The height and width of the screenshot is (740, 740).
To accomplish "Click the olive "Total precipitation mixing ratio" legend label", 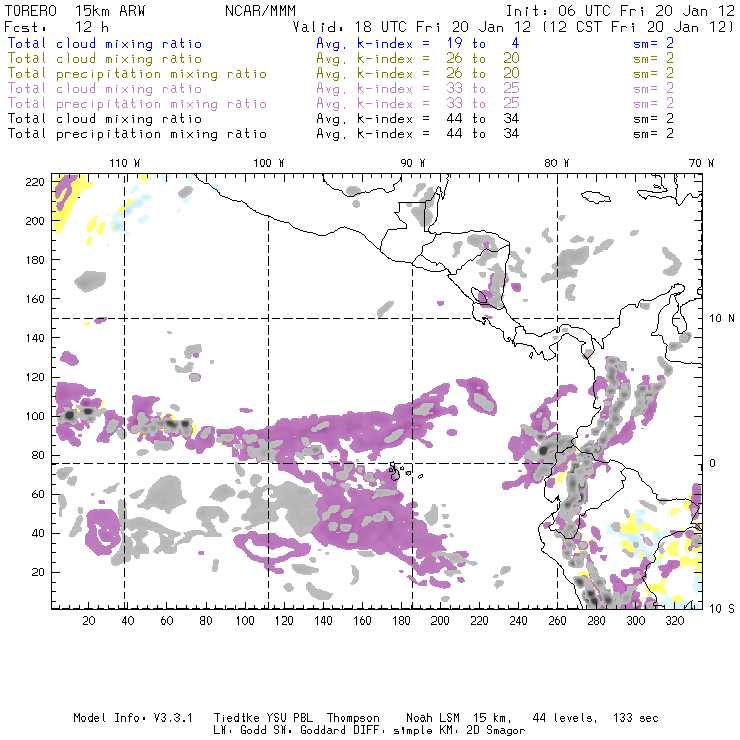I will tap(137, 74).
